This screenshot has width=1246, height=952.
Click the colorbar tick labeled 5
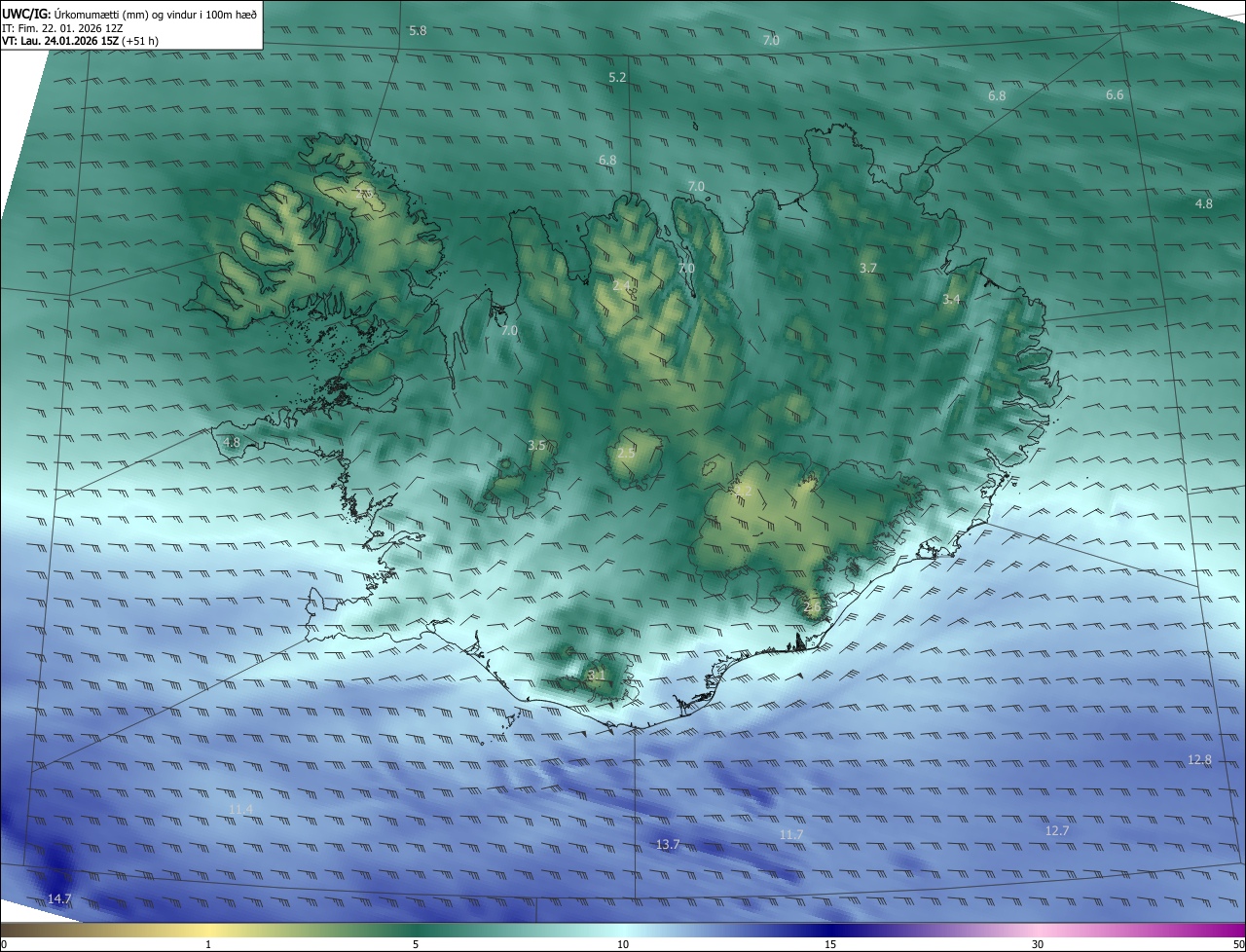point(416,945)
